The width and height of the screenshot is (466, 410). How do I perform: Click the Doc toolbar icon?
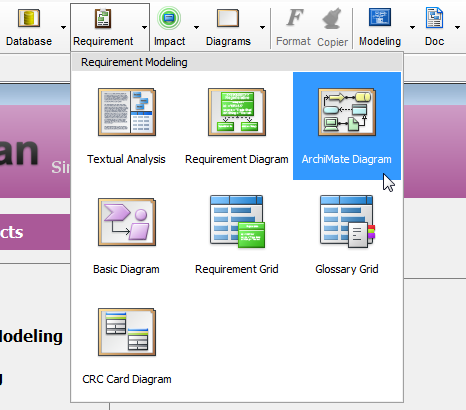tap(434, 18)
